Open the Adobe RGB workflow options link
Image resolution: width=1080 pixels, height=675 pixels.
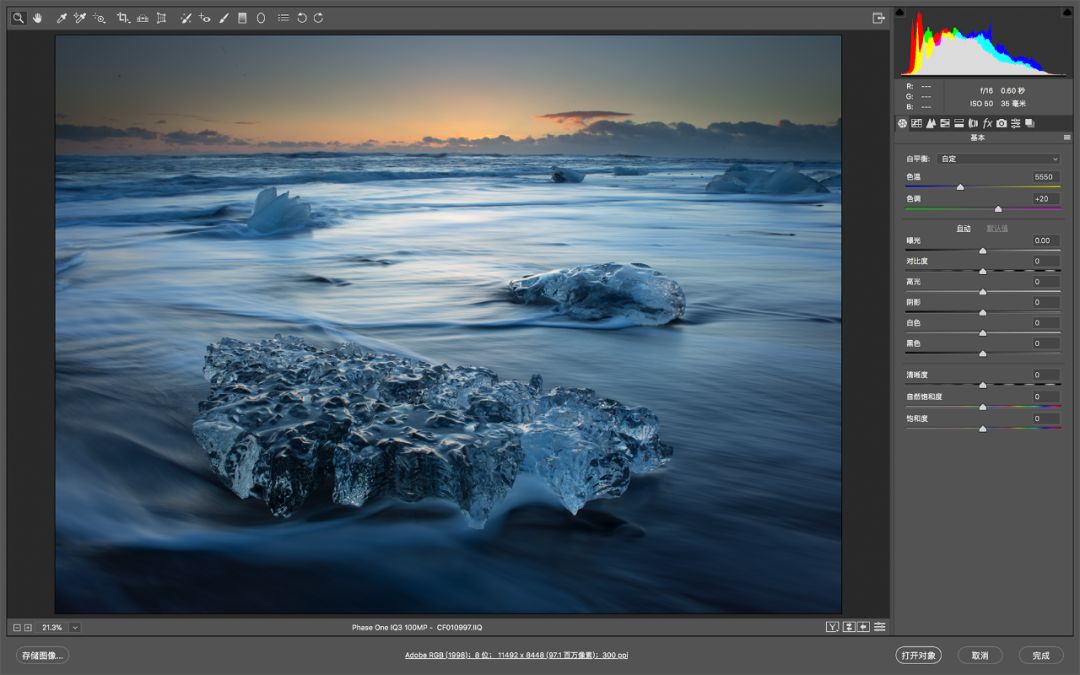pos(516,655)
